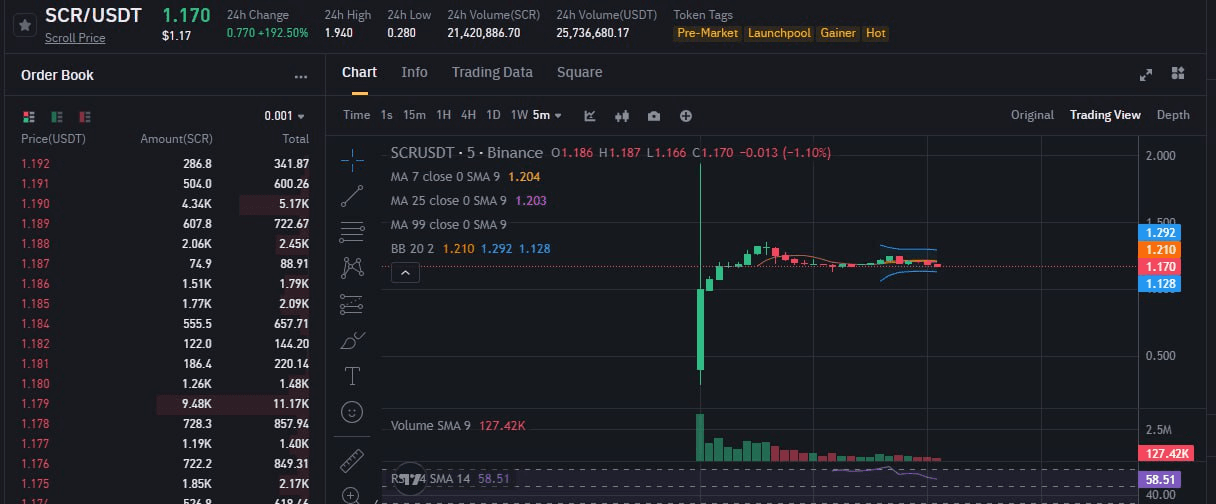This screenshot has height=504, width=1216.
Task: Set chart interval to 1D
Action: tap(494, 115)
